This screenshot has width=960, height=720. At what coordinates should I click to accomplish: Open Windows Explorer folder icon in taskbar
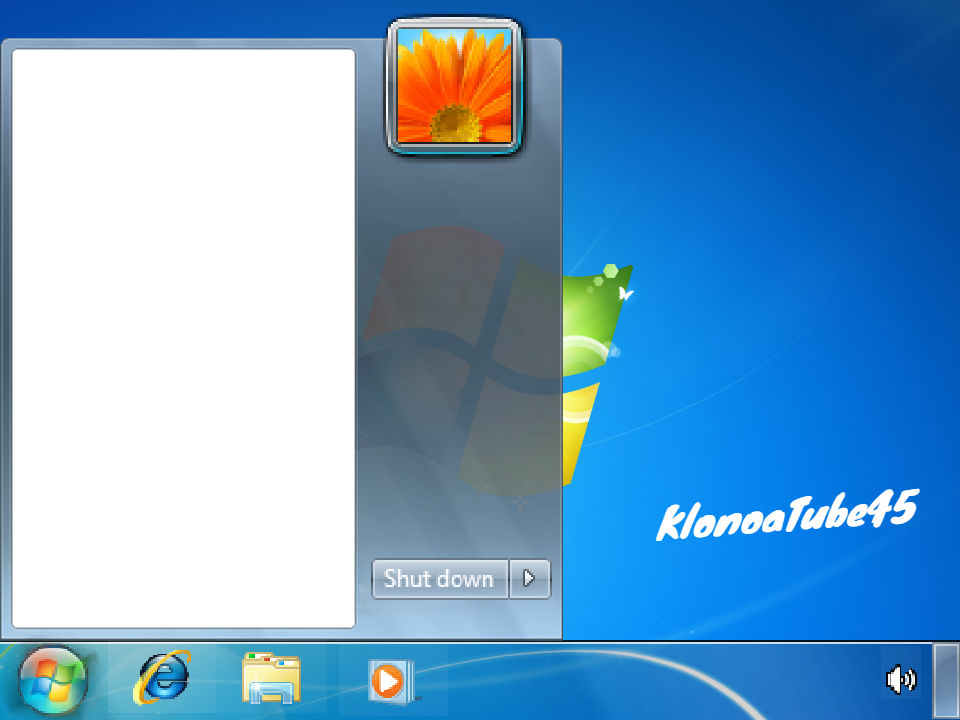(x=271, y=678)
